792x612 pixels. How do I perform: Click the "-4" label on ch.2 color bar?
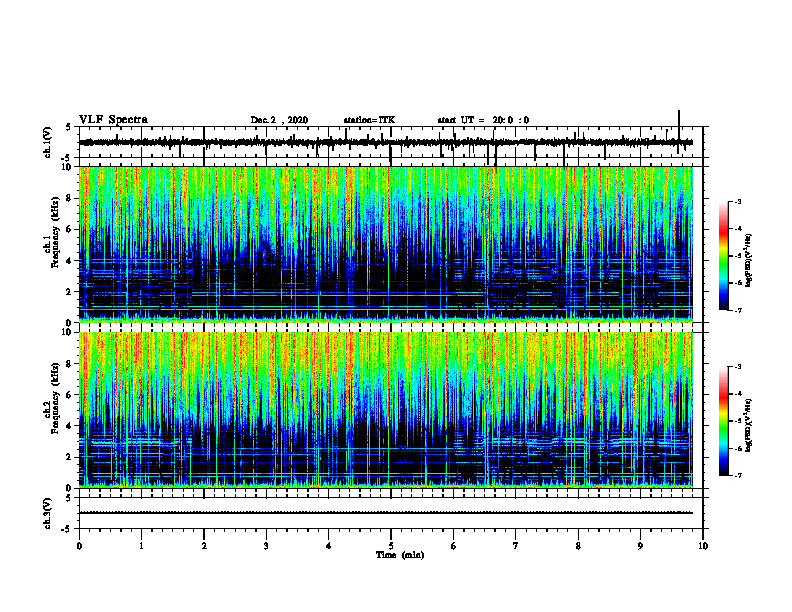point(738,394)
